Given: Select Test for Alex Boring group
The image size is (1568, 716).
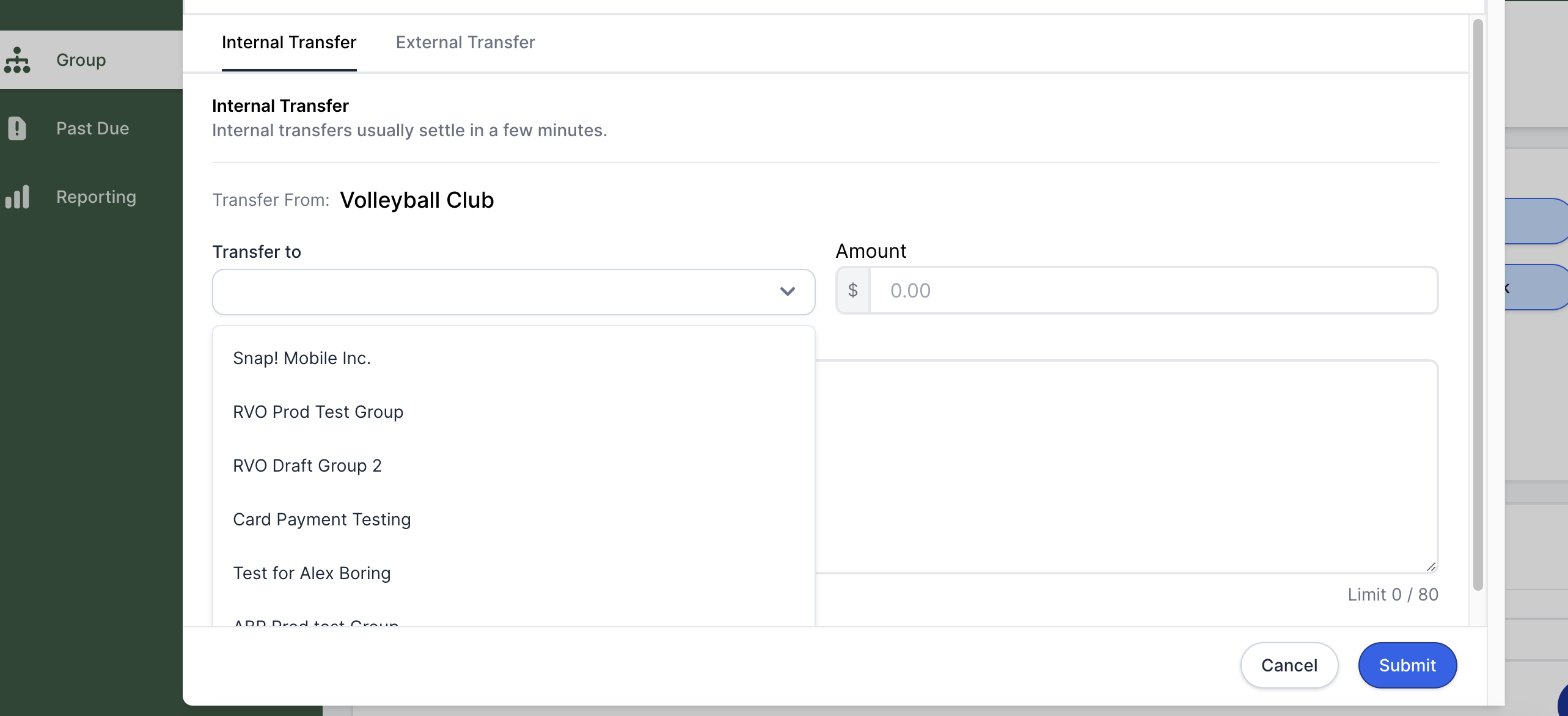Looking at the screenshot, I should tap(311, 573).
